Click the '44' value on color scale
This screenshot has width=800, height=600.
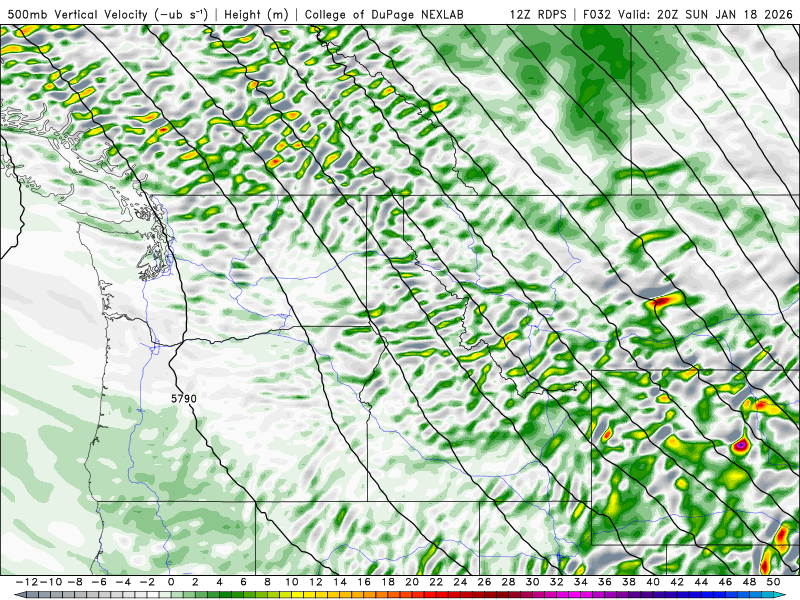click(x=701, y=582)
